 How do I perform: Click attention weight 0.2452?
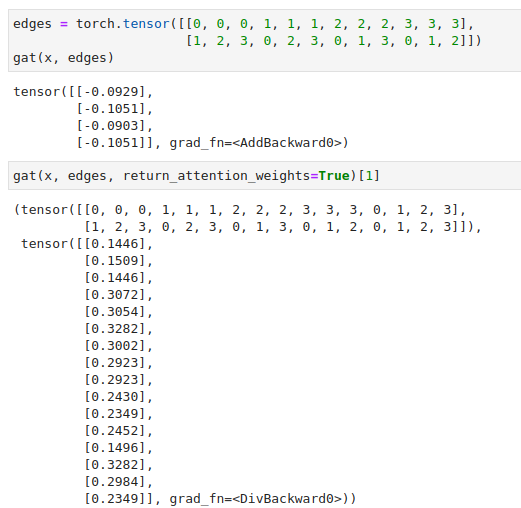(x=115, y=431)
